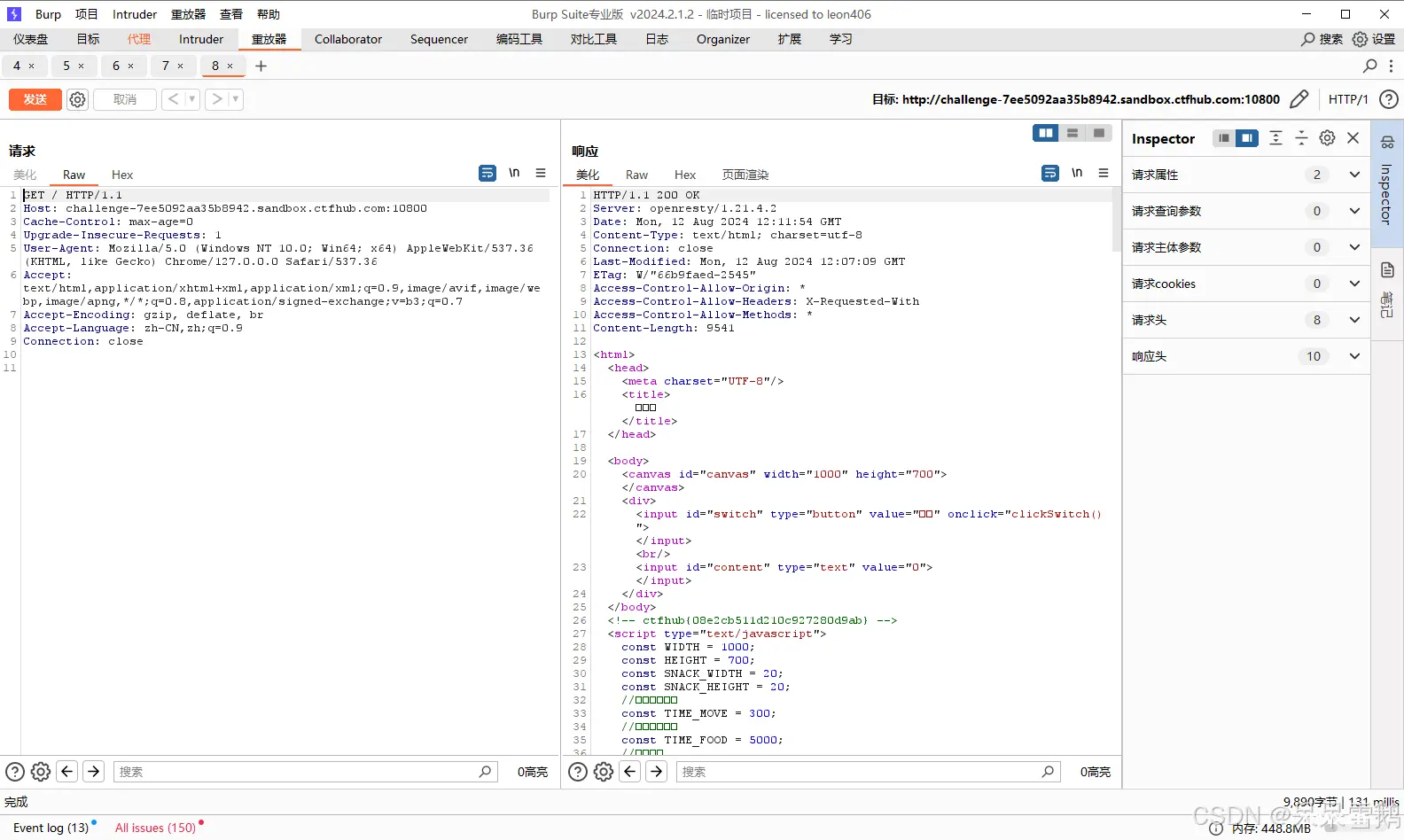This screenshot has height=840, width=1404.
Task: Click the orange 发送 send button
Action: [35, 99]
